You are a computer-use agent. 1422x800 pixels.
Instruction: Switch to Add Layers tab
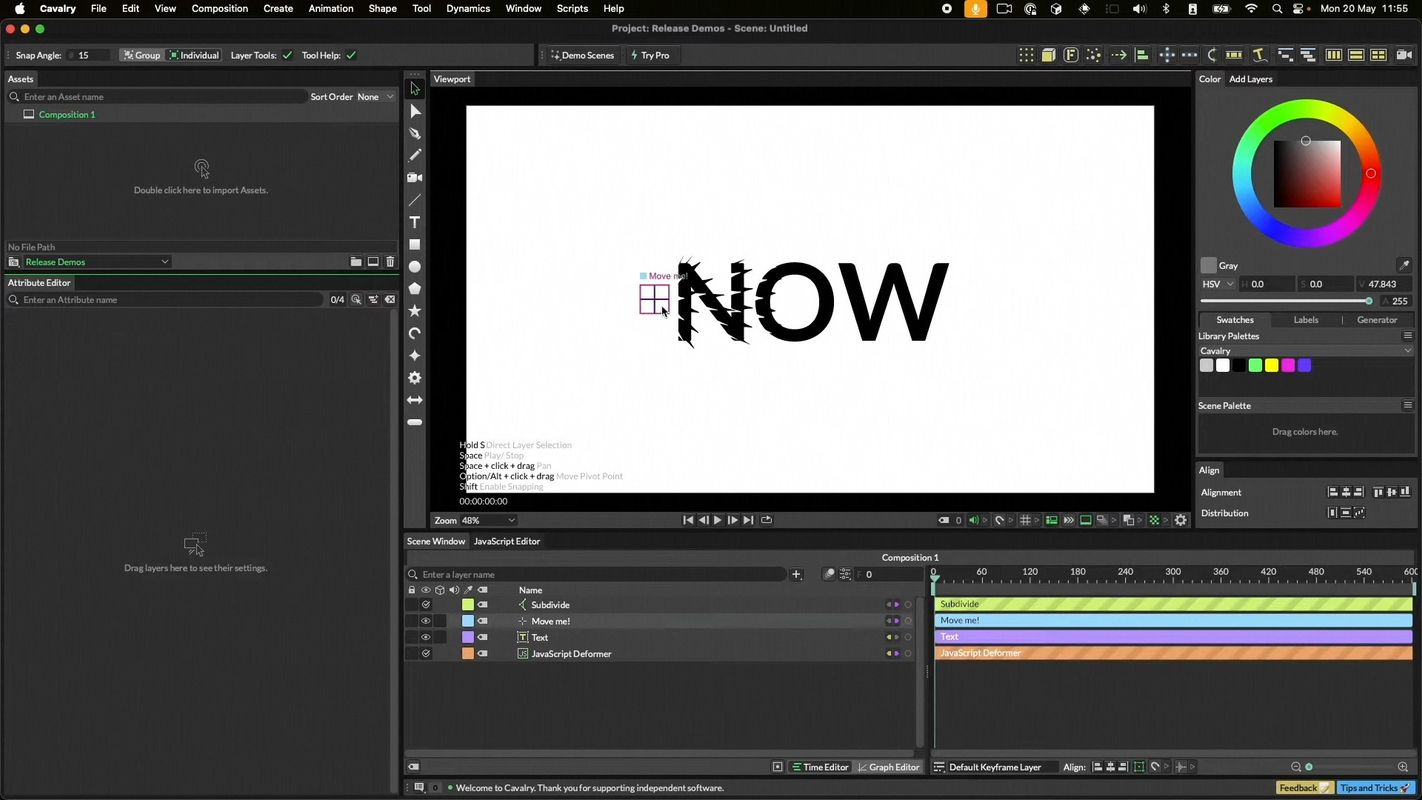tap(1251, 79)
